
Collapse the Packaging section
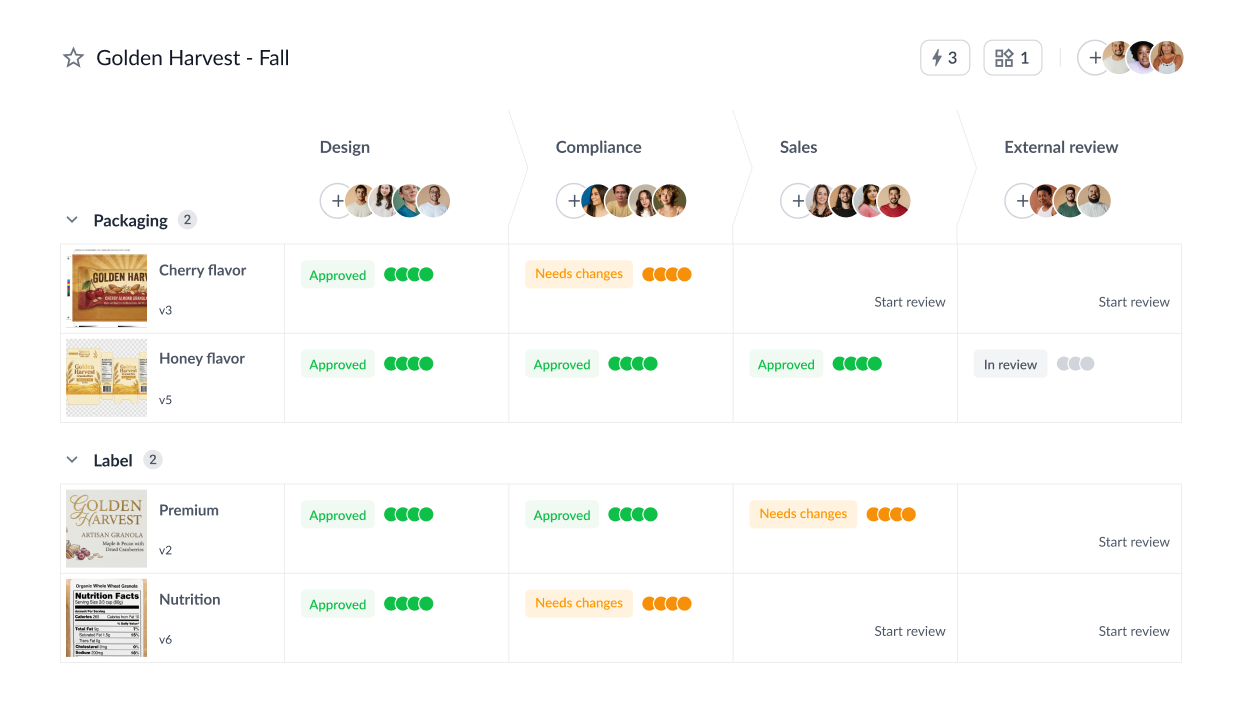pyautogui.click(x=72, y=220)
